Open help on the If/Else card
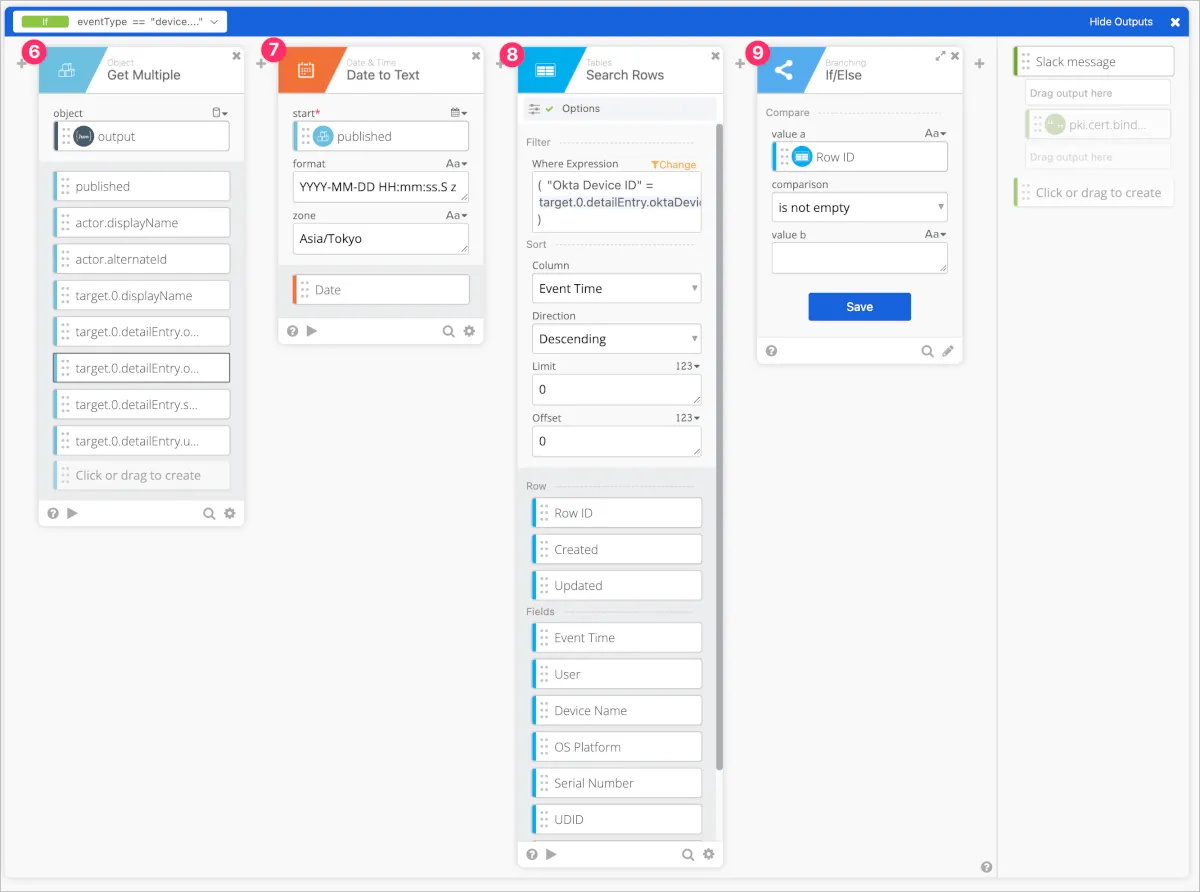 771,351
